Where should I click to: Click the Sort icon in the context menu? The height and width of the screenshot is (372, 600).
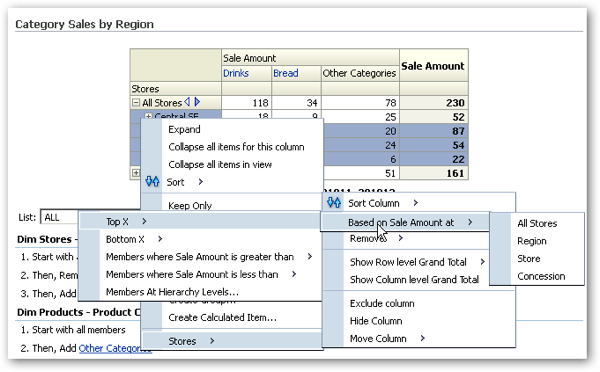coord(152,182)
